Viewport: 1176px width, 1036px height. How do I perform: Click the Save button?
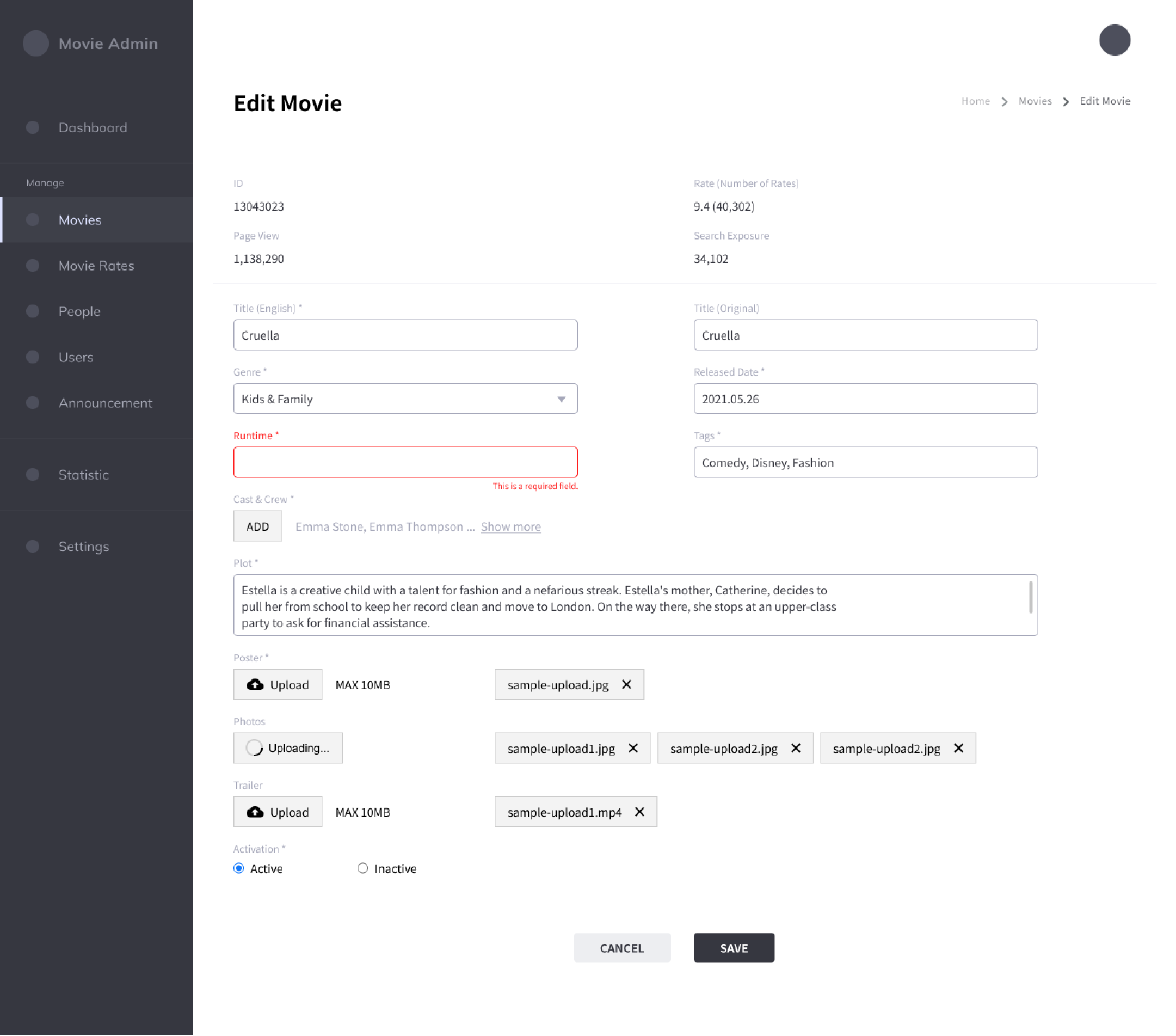(x=734, y=947)
